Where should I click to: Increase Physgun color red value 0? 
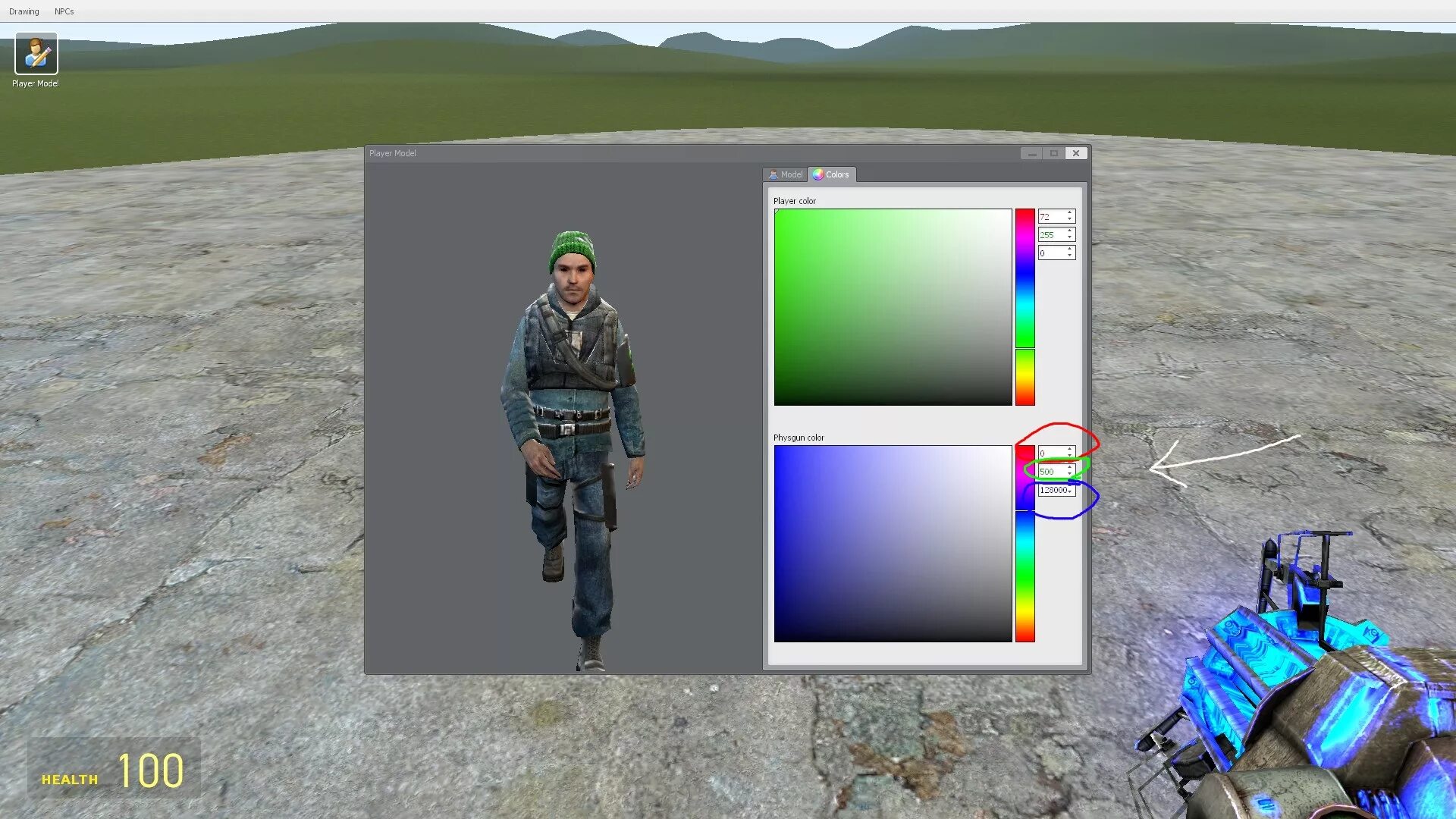[x=1070, y=450]
